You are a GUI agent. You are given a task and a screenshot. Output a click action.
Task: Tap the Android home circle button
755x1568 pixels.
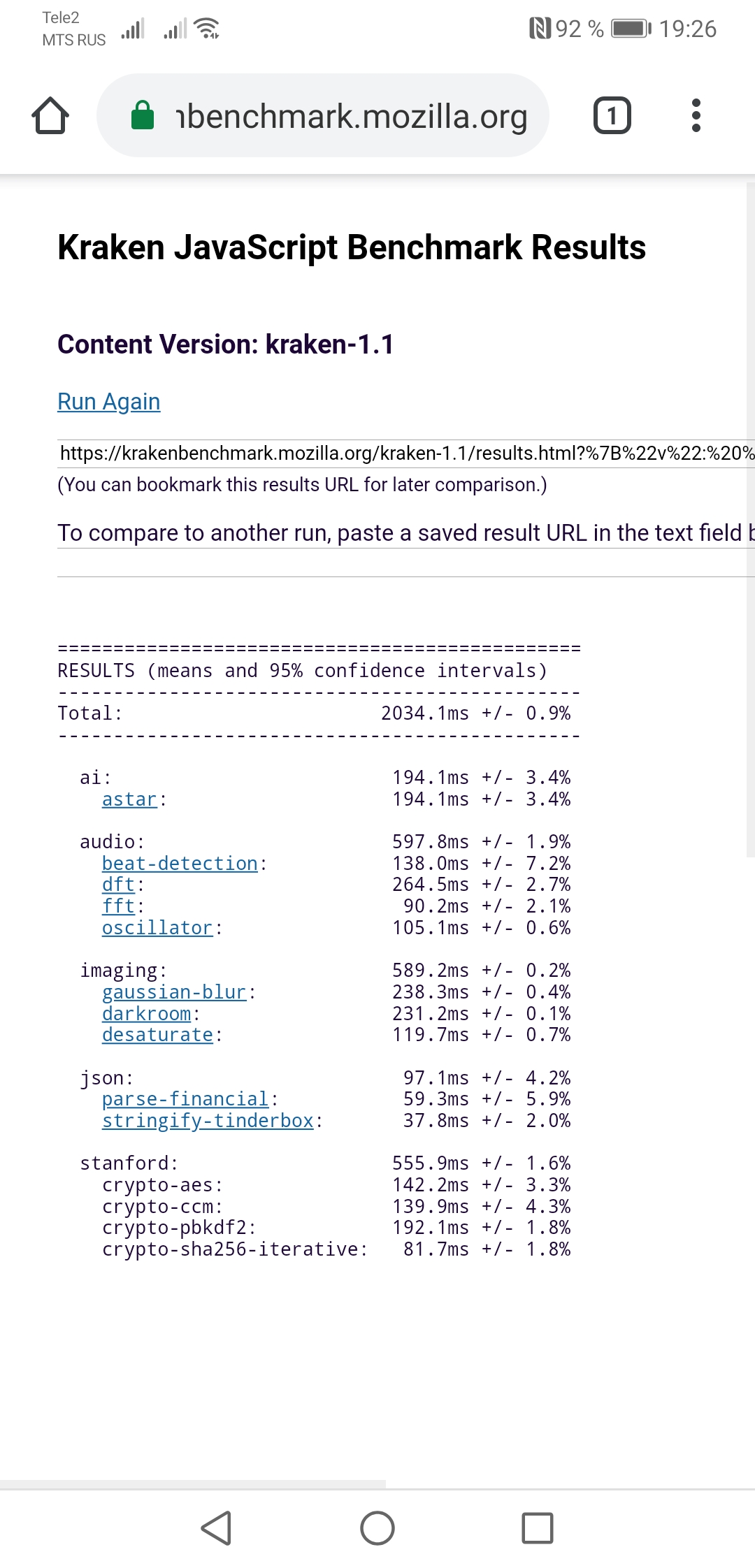click(x=377, y=1528)
